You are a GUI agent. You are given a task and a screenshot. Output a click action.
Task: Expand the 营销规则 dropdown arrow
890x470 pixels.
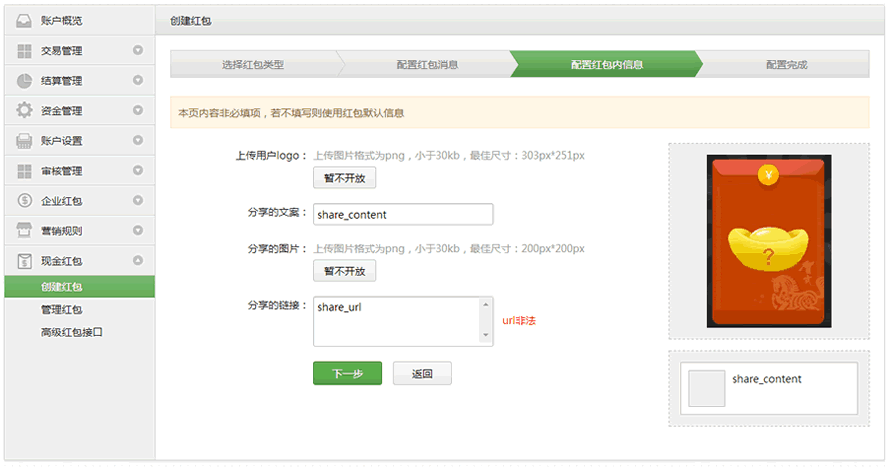tap(138, 230)
